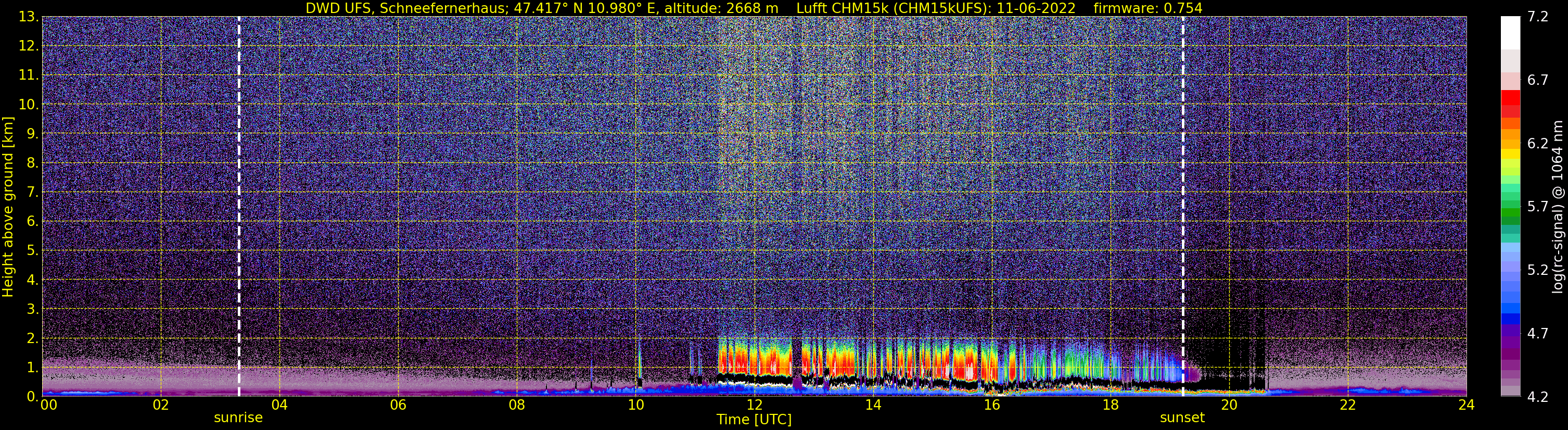Click the height axis tick label '7.'
The image size is (1568, 430).
click(x=32, y=192)
